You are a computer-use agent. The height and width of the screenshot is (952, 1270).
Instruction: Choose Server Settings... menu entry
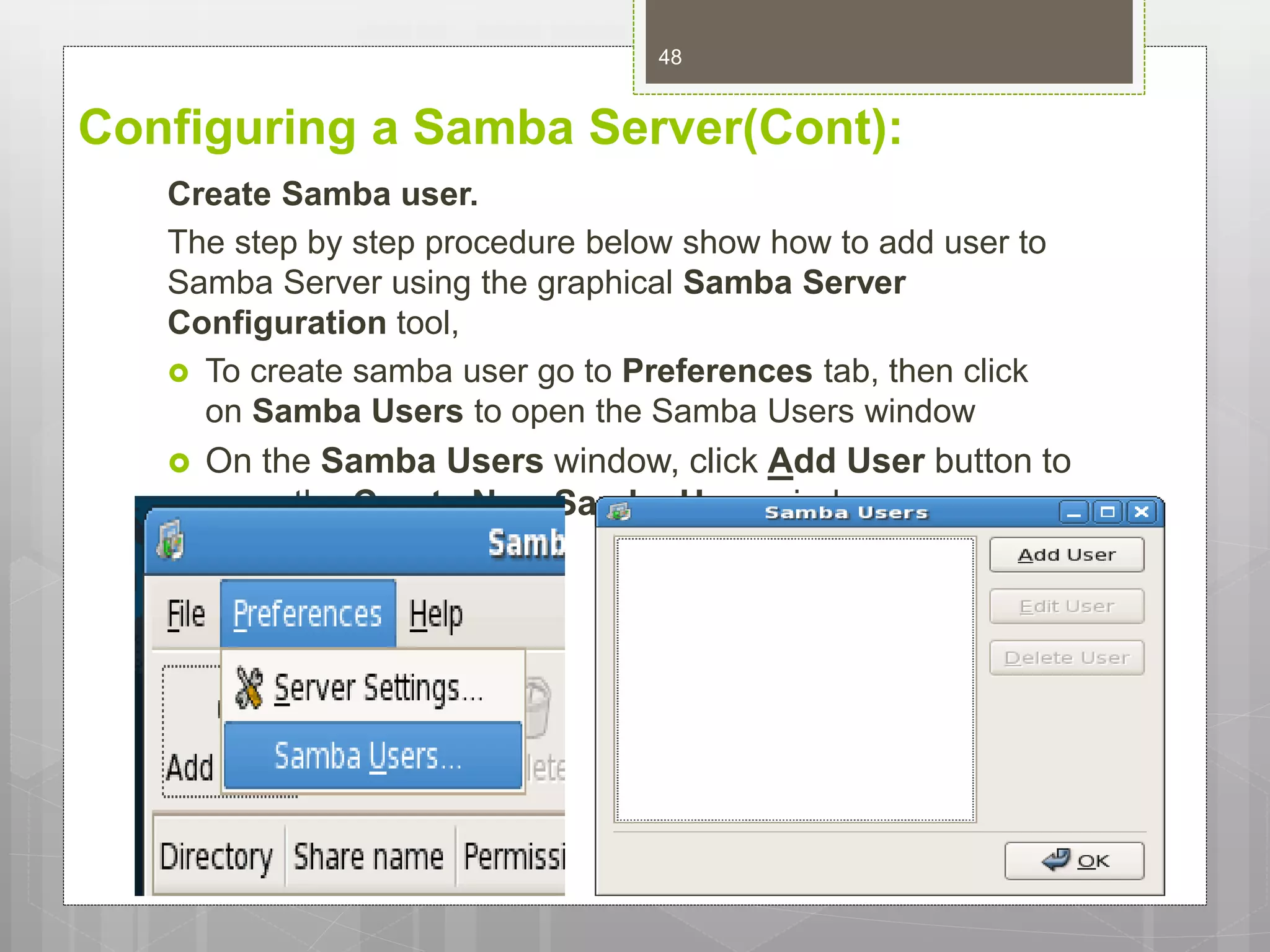pyautogui.click(x=373, y=688)
